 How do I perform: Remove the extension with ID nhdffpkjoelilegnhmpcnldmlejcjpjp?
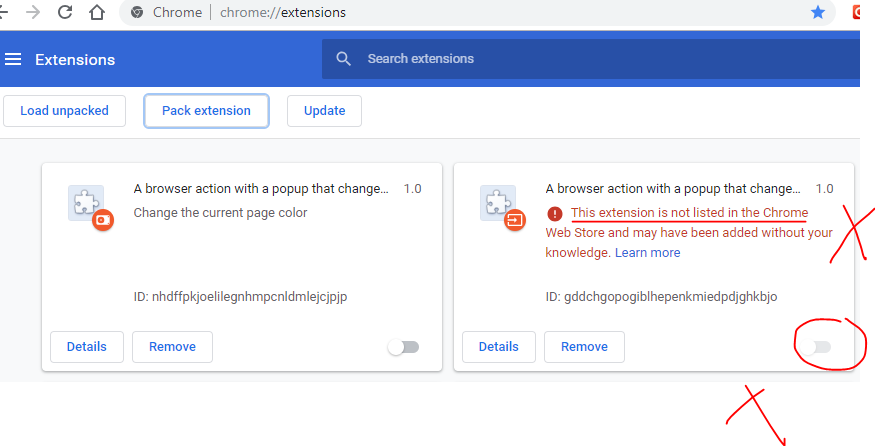(172, 347)
